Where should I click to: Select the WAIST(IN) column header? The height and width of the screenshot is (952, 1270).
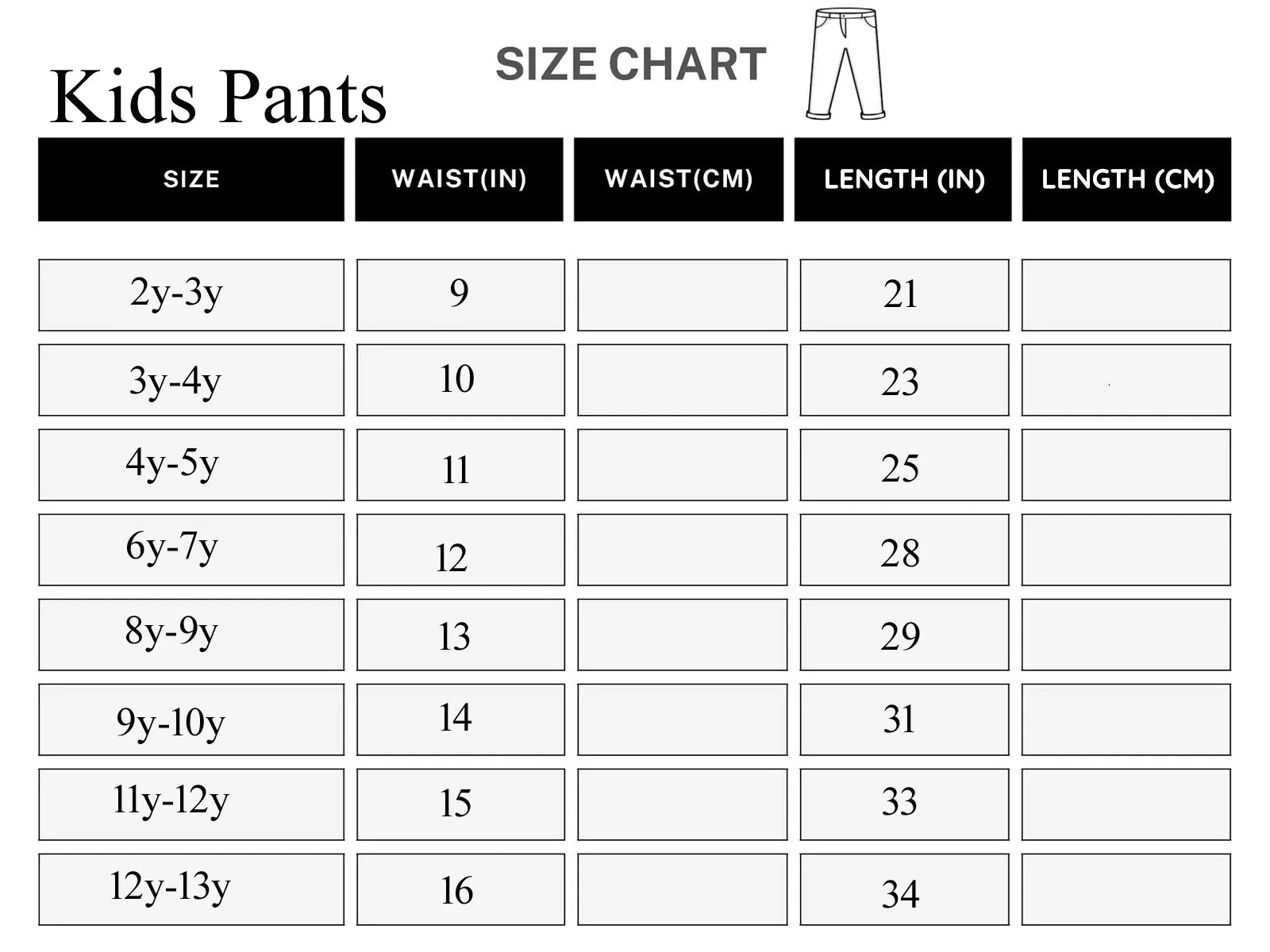point(459,179)
